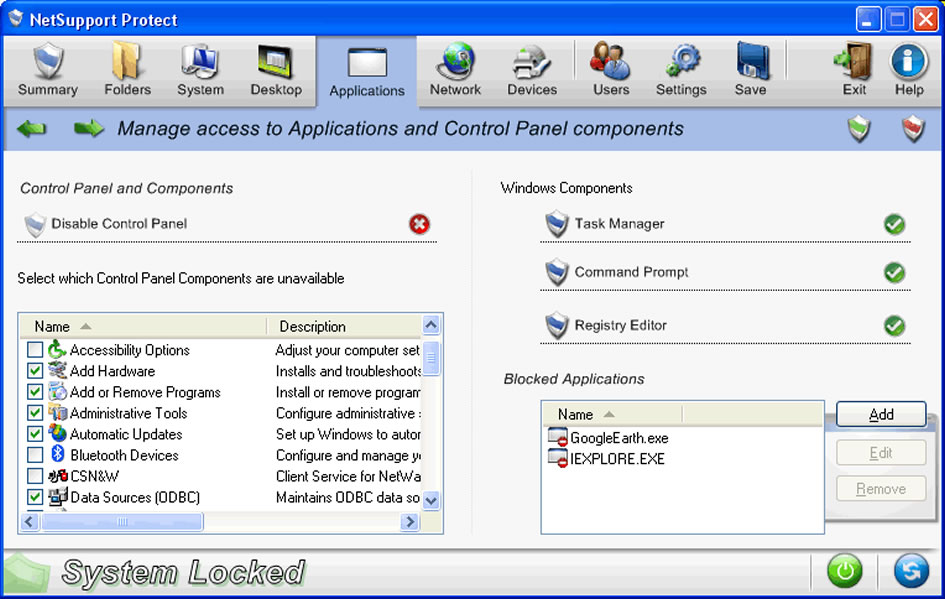Image resolution: width=945 pixels, height=599 pixels.
Task: Click the Accessibility Options wheelchair icon
Action: click(x=57, y=350)
